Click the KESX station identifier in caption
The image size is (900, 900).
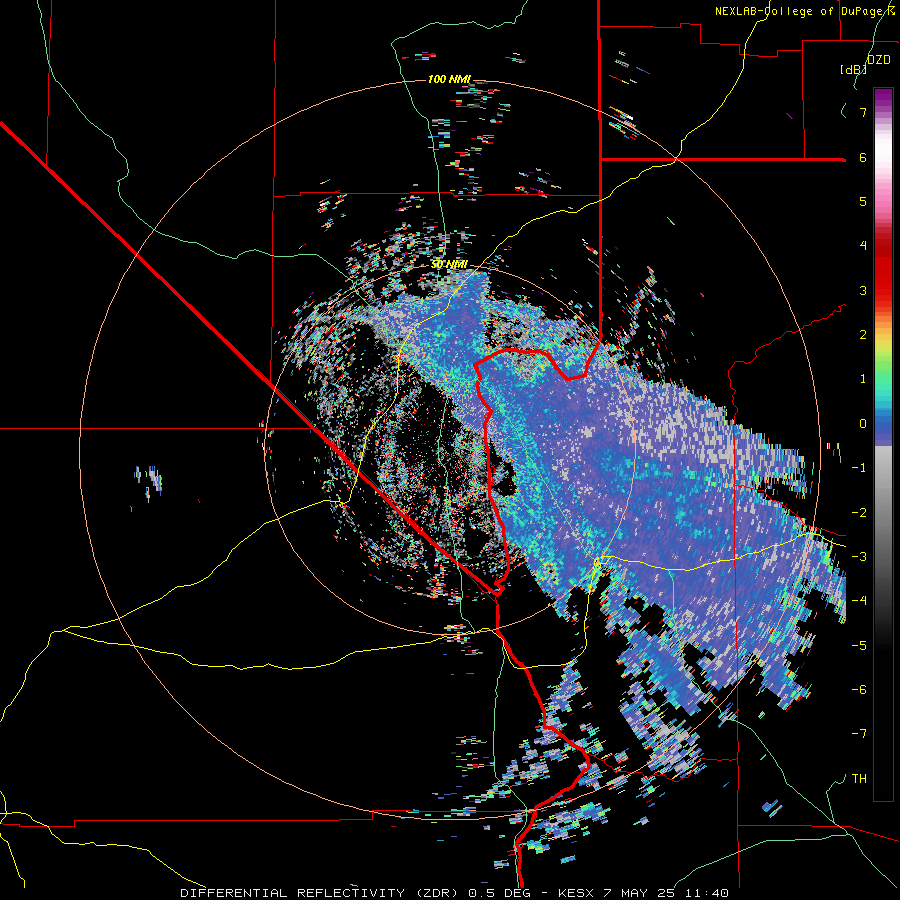pyautogui.click(x=576, y=893)
